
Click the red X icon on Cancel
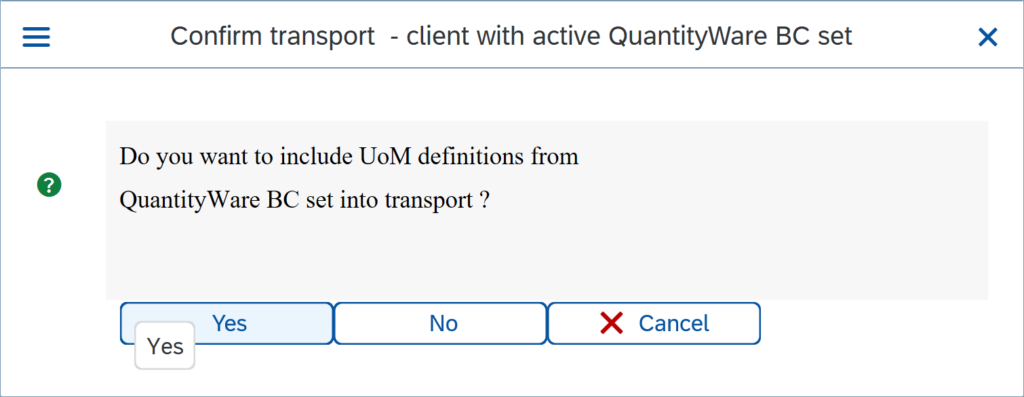[611, 323]
